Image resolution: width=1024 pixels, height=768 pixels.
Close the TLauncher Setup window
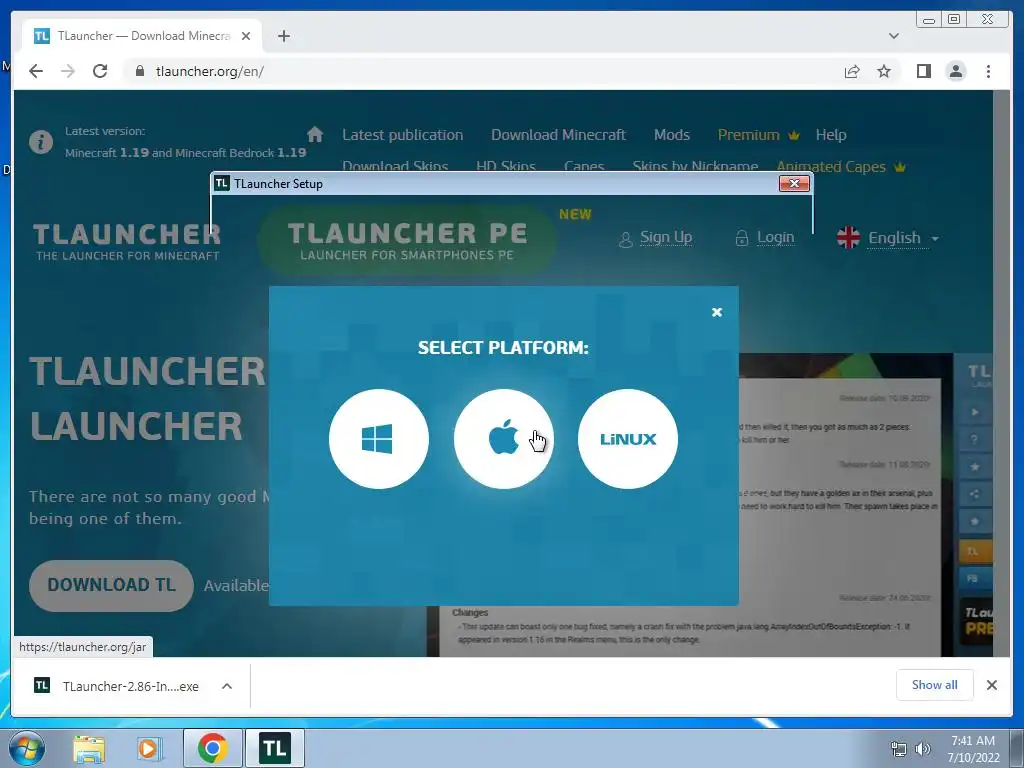pyautogui.click(x=794, y=184)
